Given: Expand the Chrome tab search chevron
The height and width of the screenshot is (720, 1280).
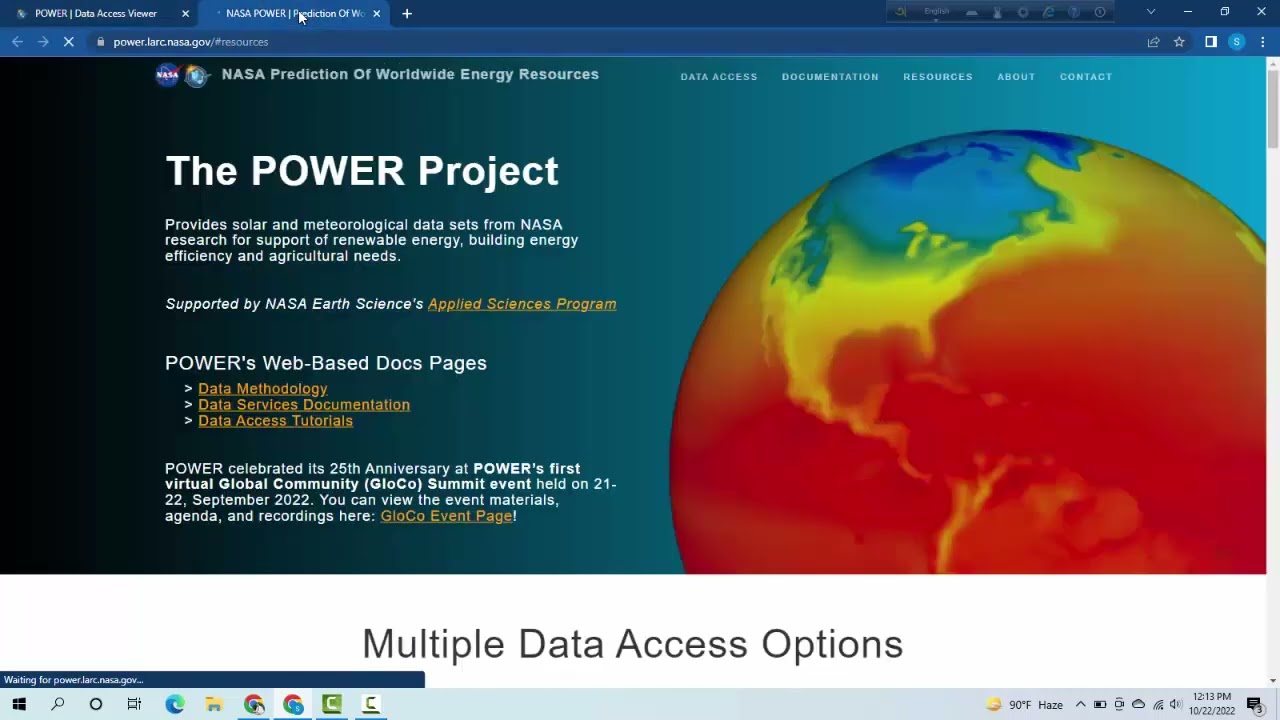Looking at the screenshot, I should coord(1151,12).
